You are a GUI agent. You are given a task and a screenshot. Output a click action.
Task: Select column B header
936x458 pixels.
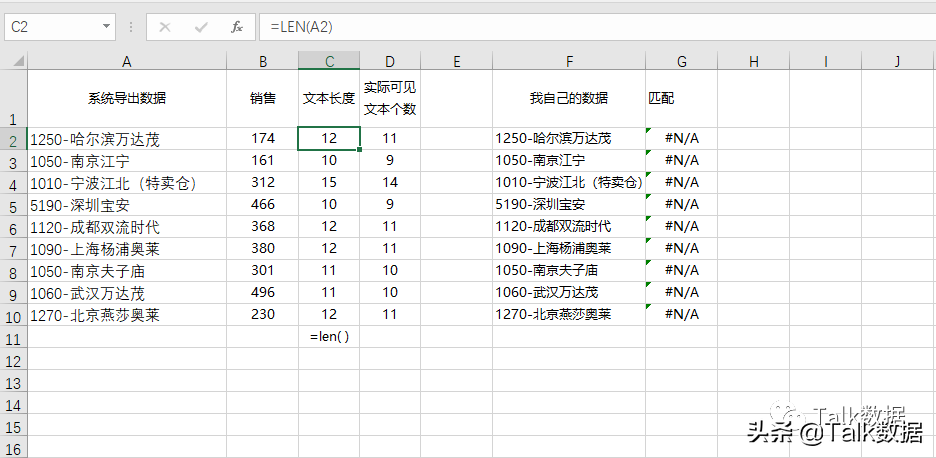[263, 61]
